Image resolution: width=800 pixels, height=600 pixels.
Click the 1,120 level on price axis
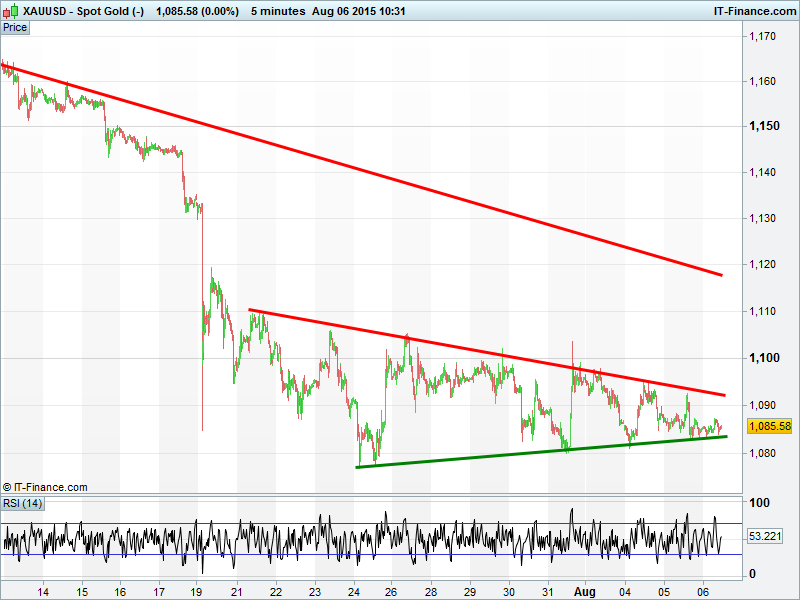point(763,265)
